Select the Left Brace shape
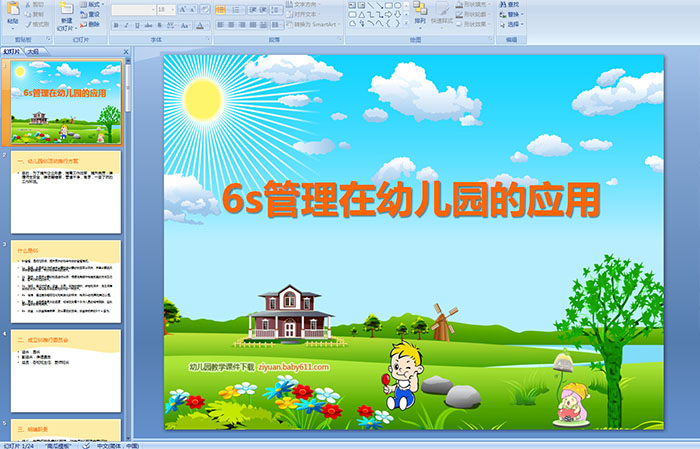 click(388, 23)
